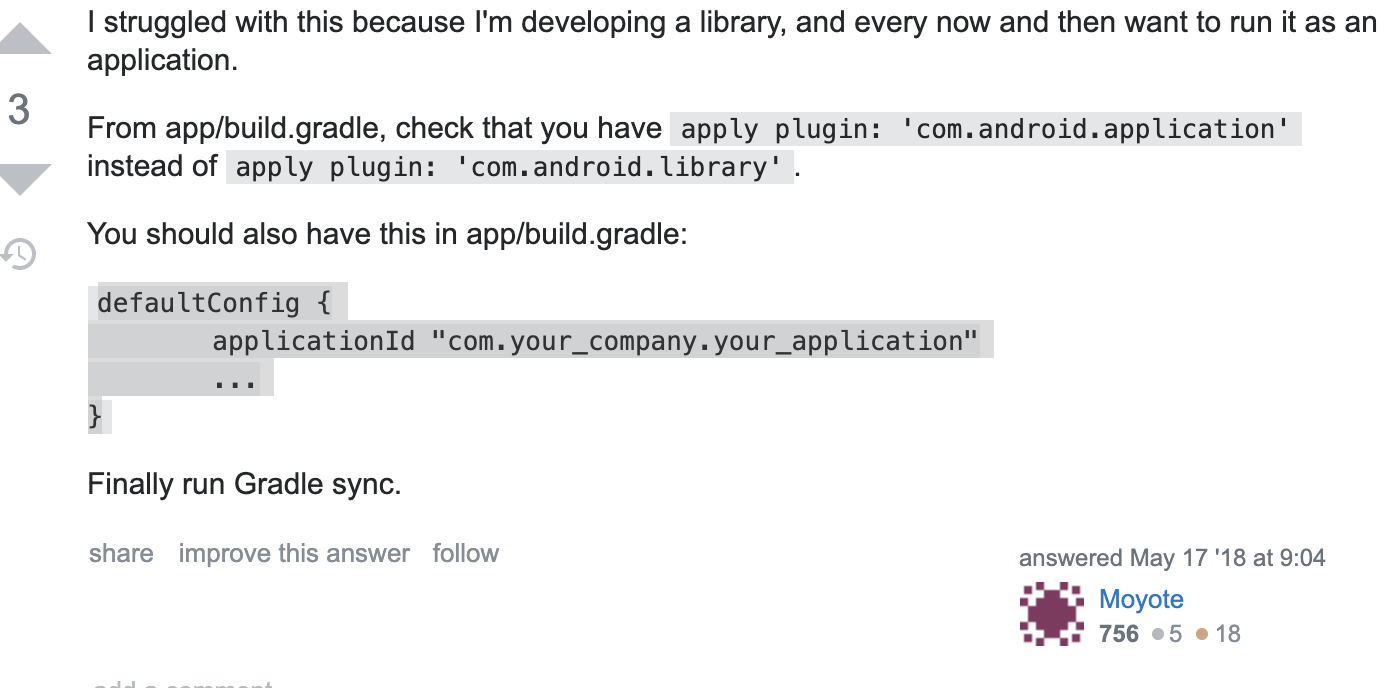Click the silver badge dot next to 5
This screenshot has width=1398, height=688.
pos(1158,634)
